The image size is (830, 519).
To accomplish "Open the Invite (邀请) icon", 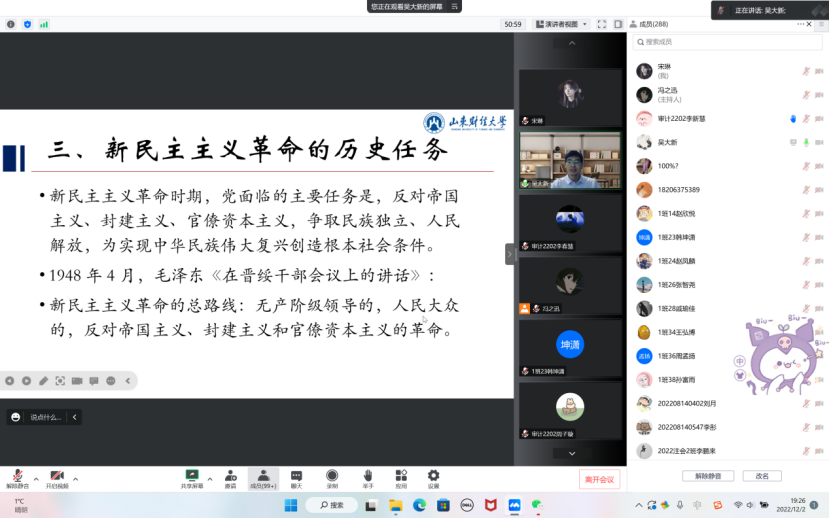I will pyautogui.click(x=230, y=476).
